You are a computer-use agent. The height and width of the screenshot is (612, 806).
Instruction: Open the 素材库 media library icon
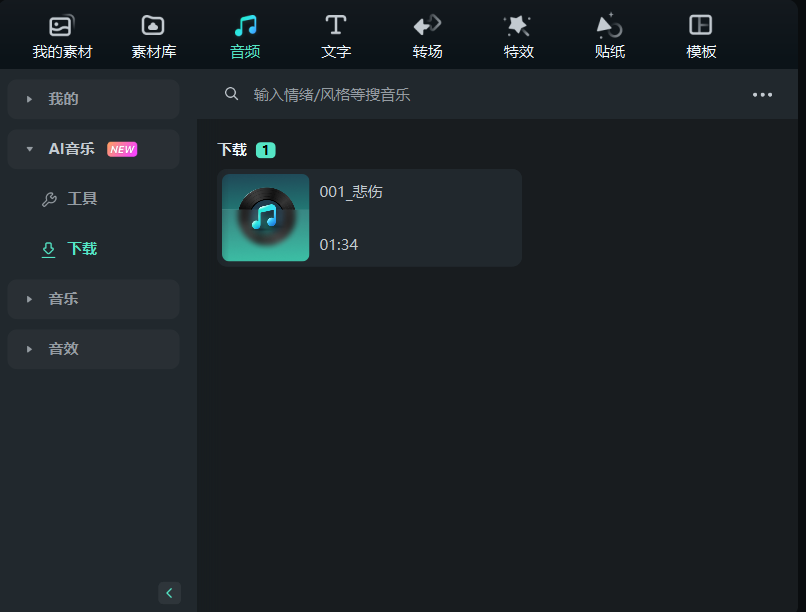152,24
